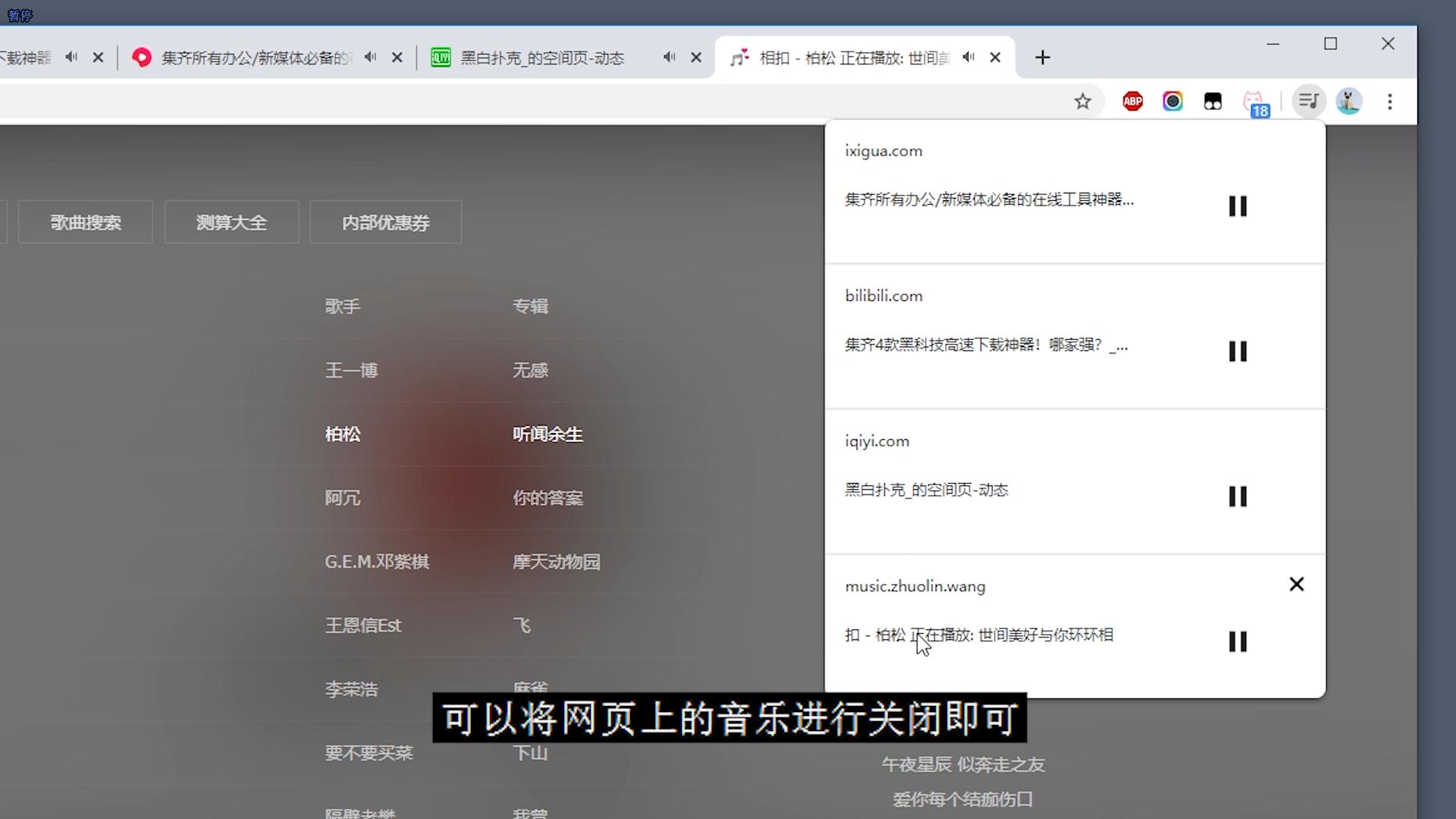Open the black Dark Reader style extension icon
The width and height of the screenshot is (1456, 819).
pyautogui.click(x=1213, y=101)
